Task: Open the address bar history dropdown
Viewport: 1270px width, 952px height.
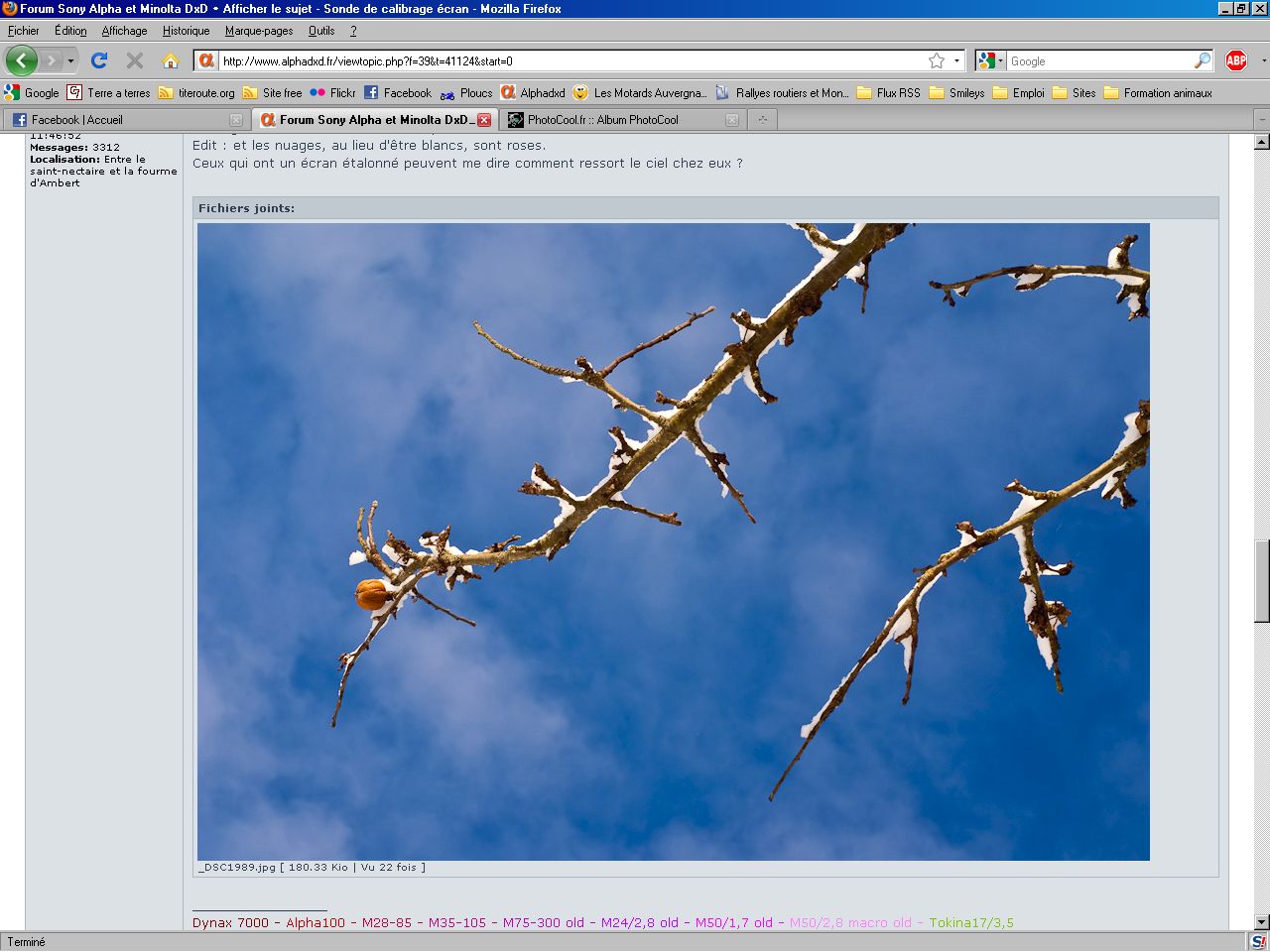Action: click(956, 60)
